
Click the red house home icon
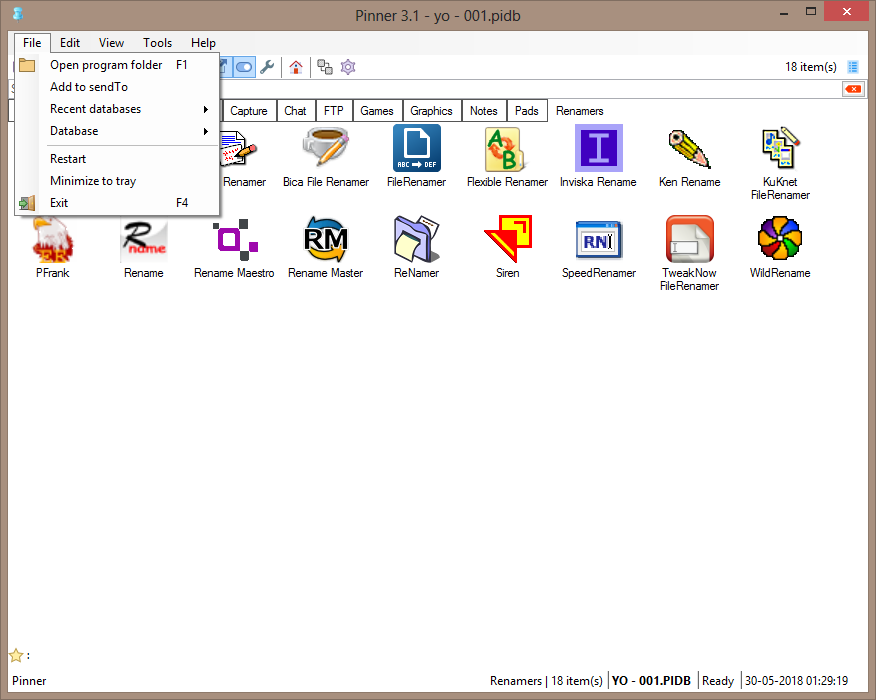296,67
